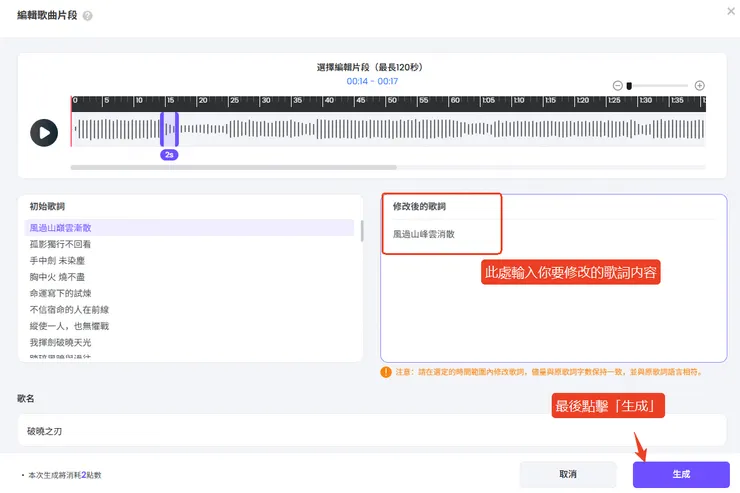Click the selected purple segment on waveform
Image resolution: width=740 pixels, height=493 pixels.
tap(169, 129)
